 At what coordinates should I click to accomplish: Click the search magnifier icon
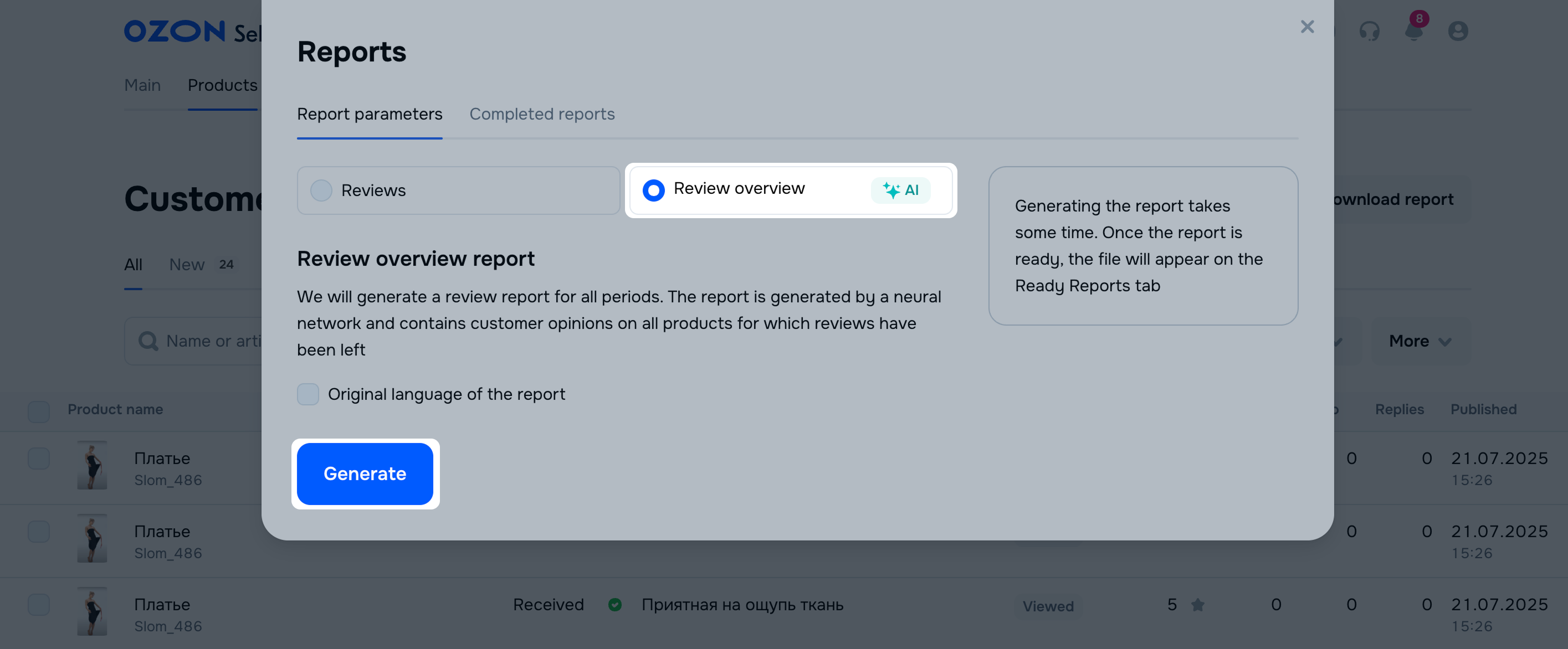(148, 341)
